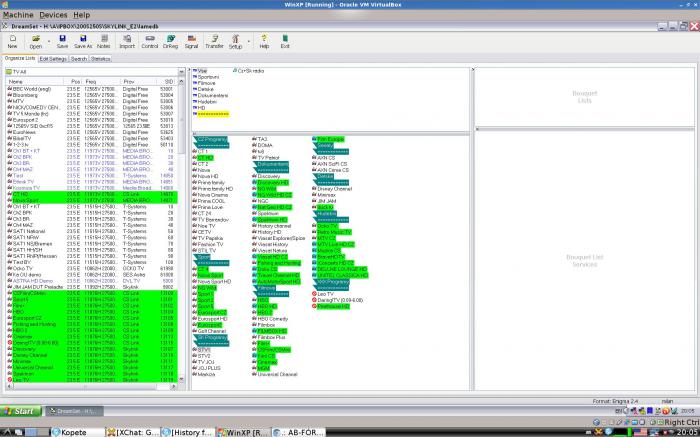Select Disney Channel in bouquet services

pos(332,189)
